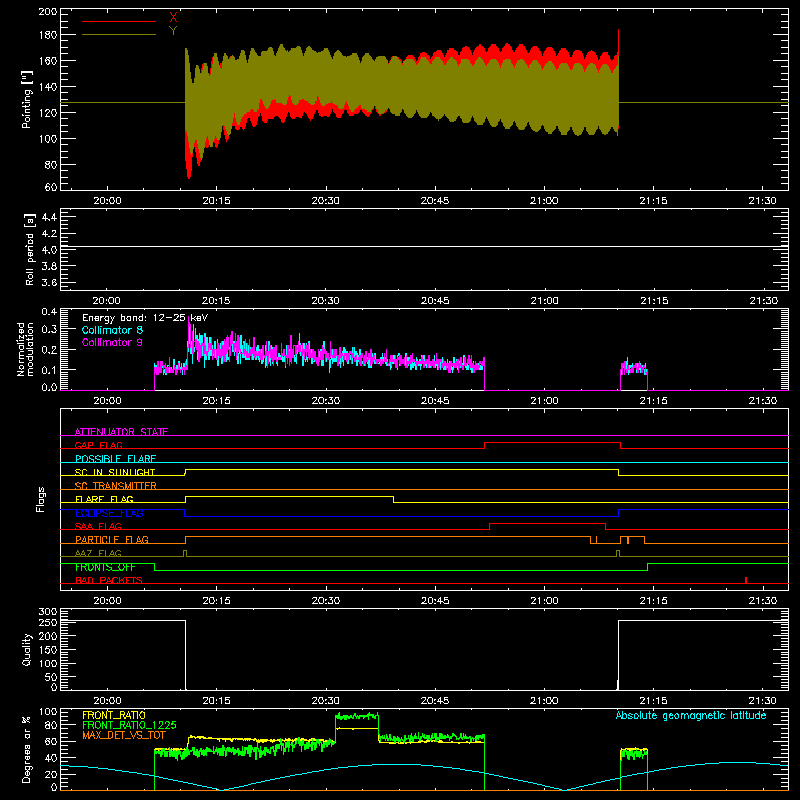Click the 140 tick on the Pointing axis

tap(48, 87)
